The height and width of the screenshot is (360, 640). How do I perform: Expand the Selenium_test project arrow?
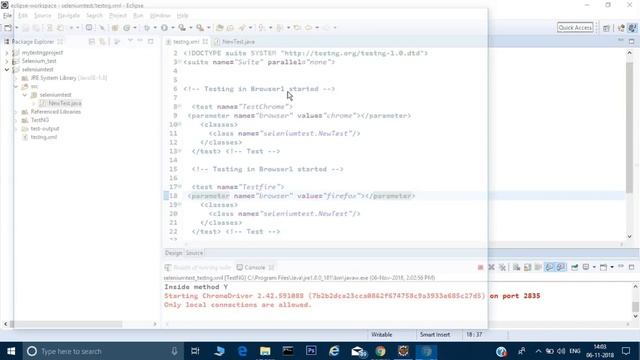[x=7, y=61]
